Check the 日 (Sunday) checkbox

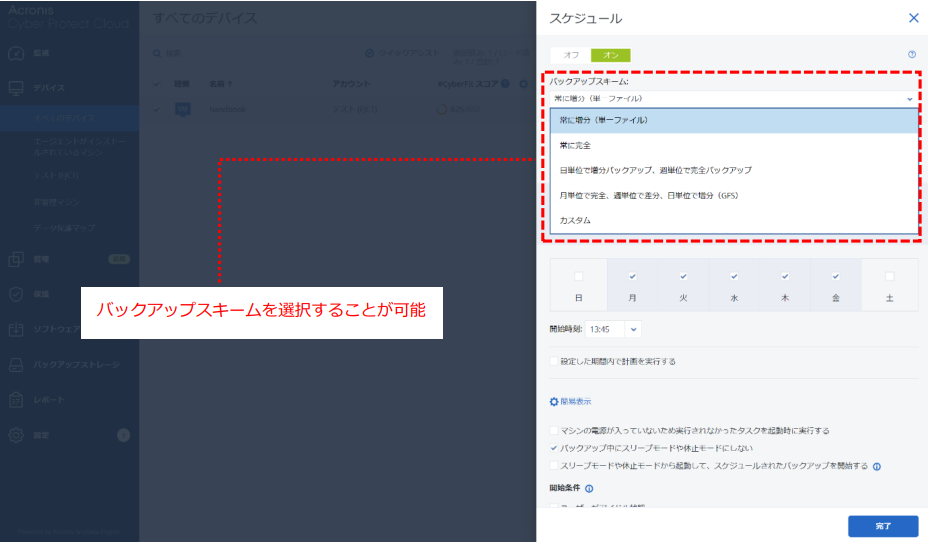[x=578, y=277]
